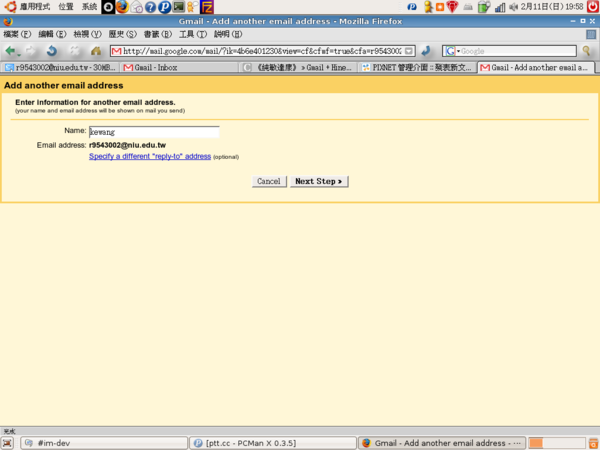Open the instant messenger launcher with chat bubble
The image size is (600, 450).
point(192,7)
